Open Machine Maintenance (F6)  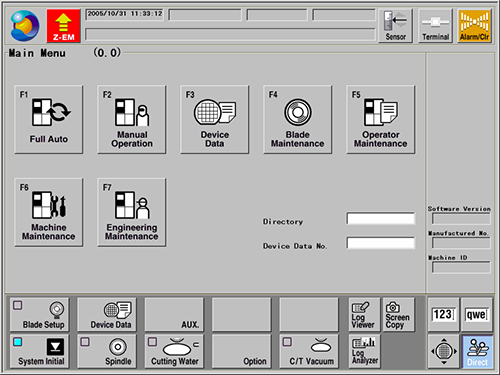pyautogui.click(x=49, y=212)
